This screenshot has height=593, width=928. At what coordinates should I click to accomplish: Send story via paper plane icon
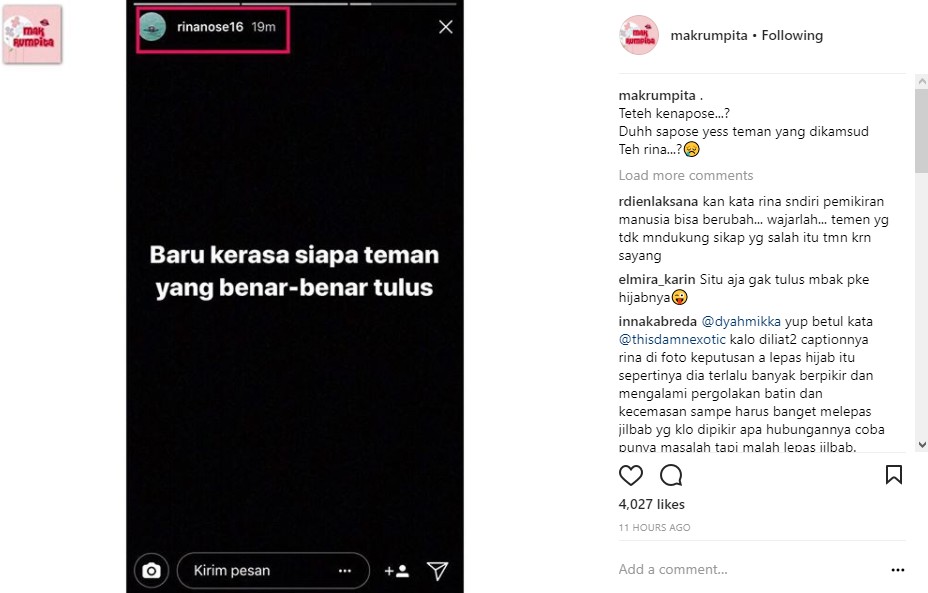[437, 571]
